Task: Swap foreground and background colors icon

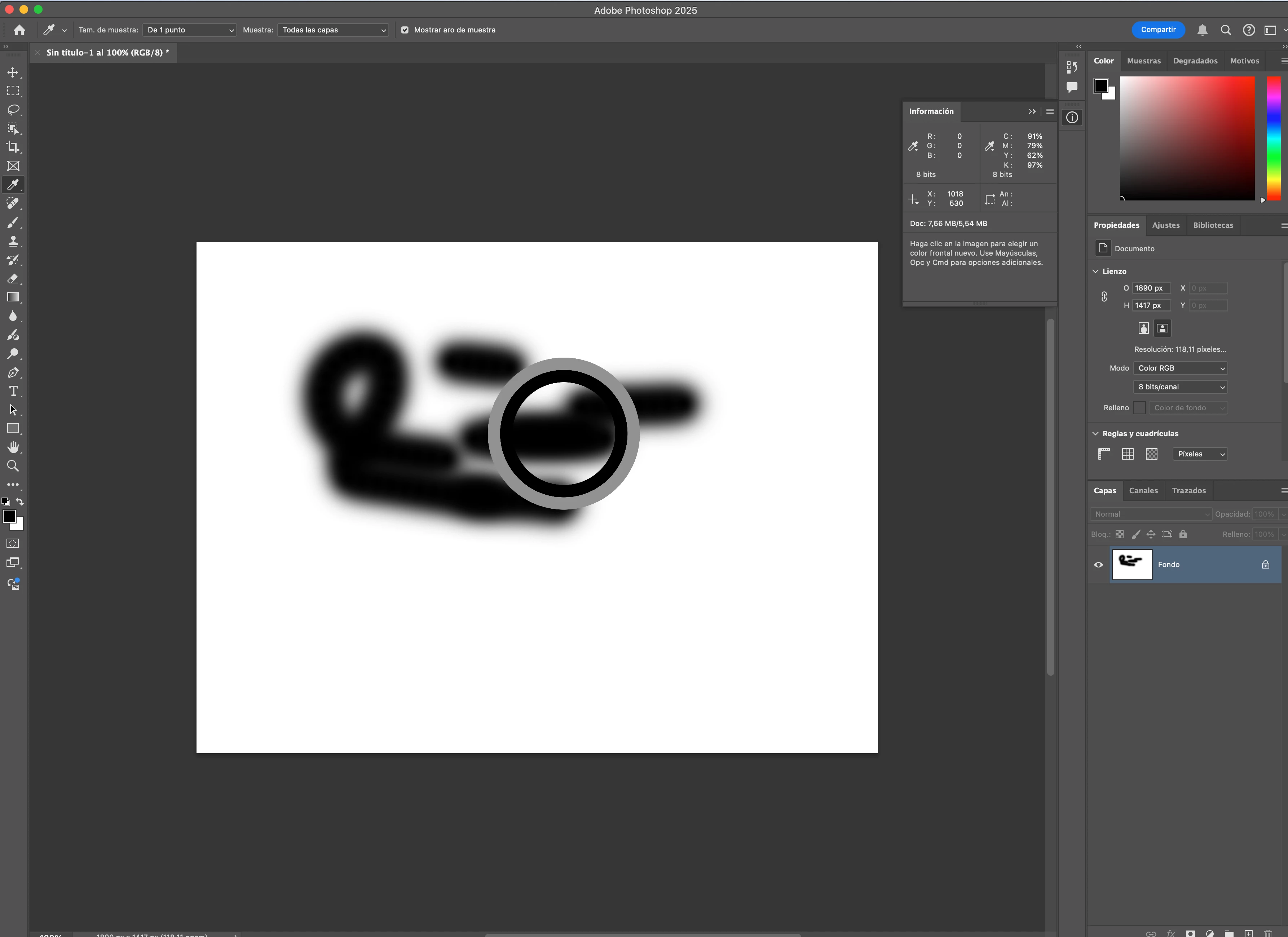Action: tap(20, 501)
